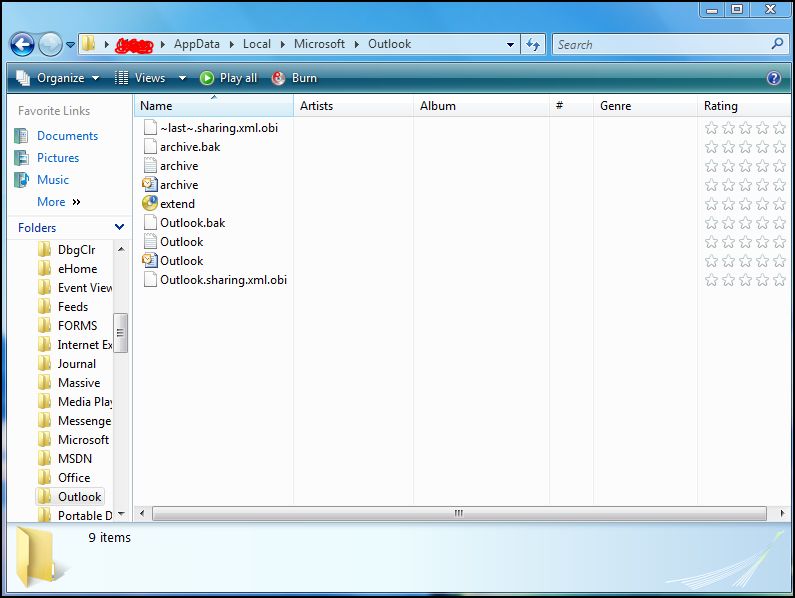
Task: Click More to show additional links
Action: (58, 202)
